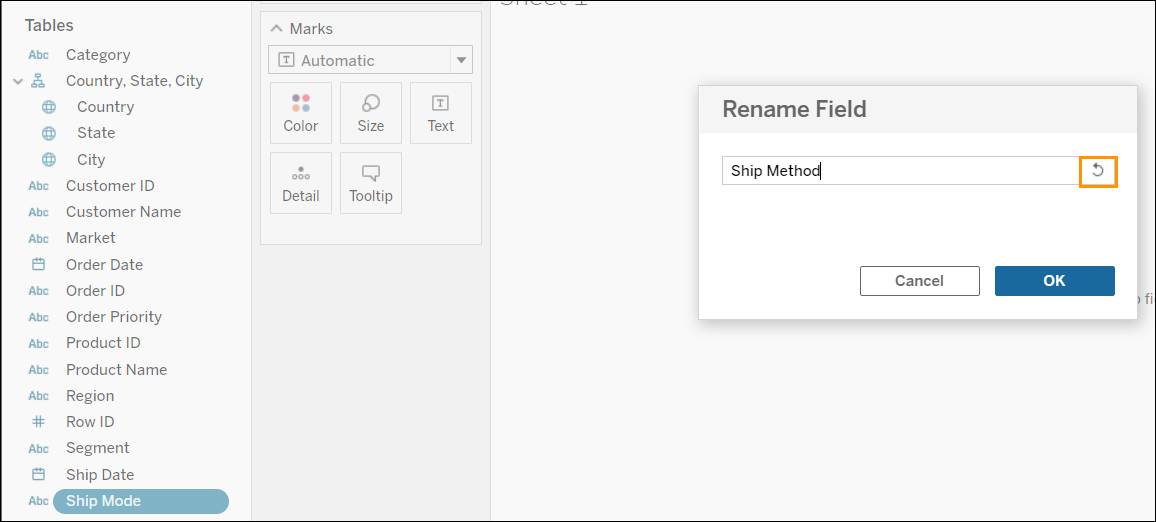Open the Size marks card

371,113
